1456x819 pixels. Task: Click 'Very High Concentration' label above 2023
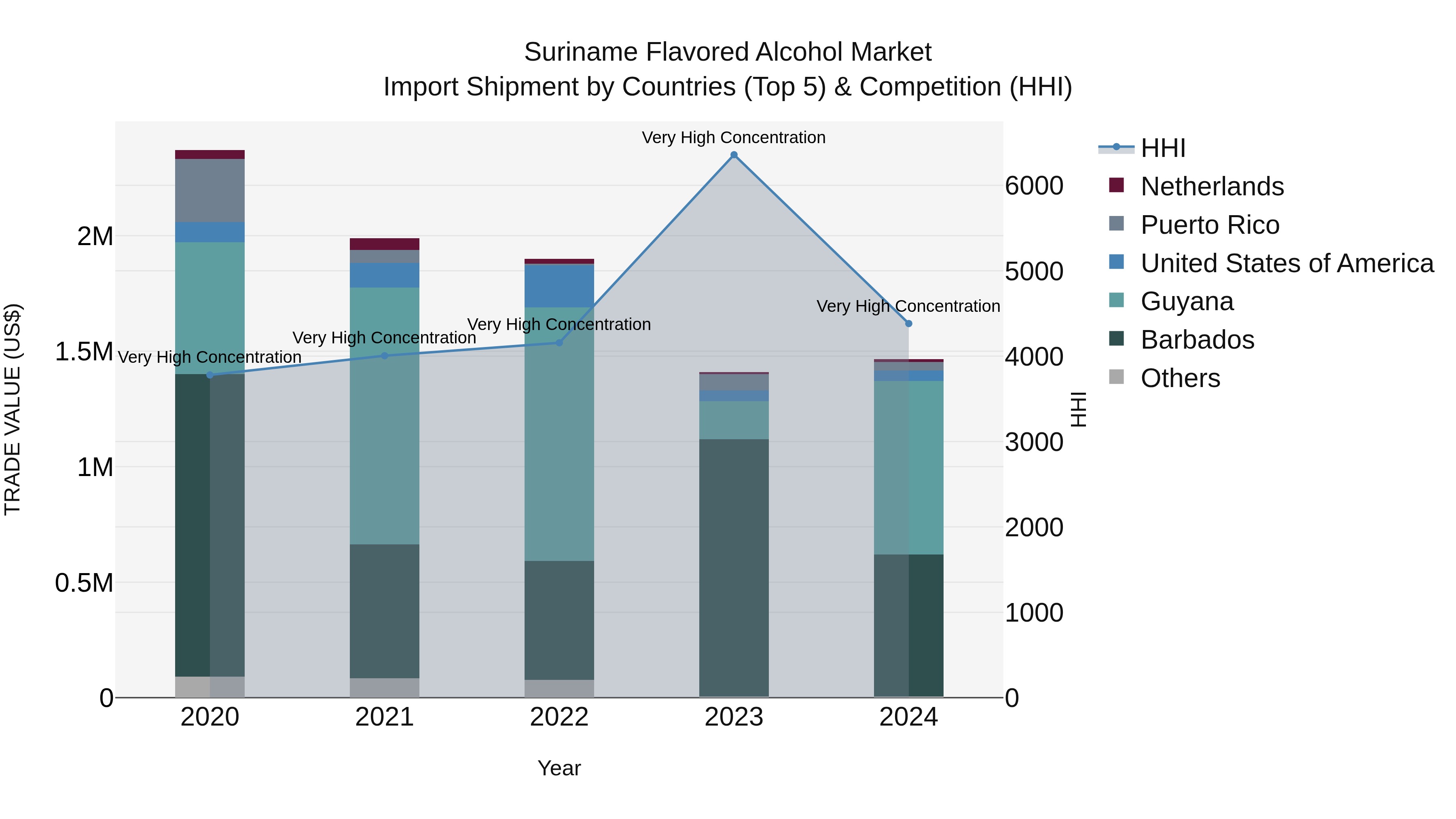click(734, 138)
